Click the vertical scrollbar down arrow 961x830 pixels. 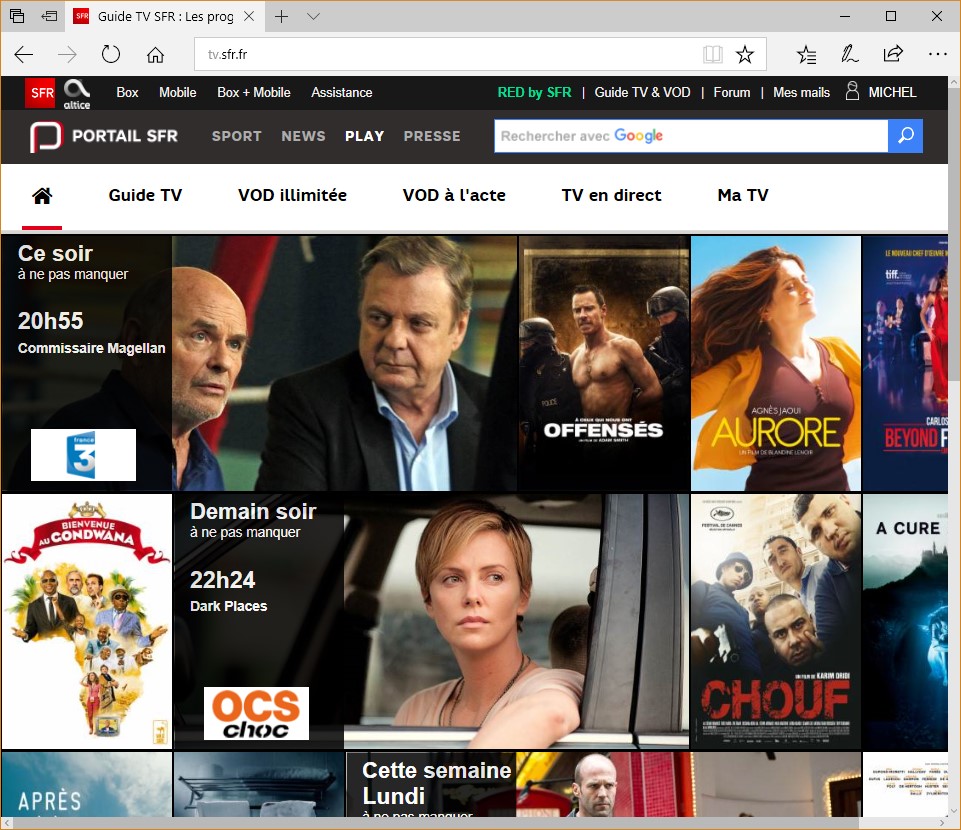954,811
